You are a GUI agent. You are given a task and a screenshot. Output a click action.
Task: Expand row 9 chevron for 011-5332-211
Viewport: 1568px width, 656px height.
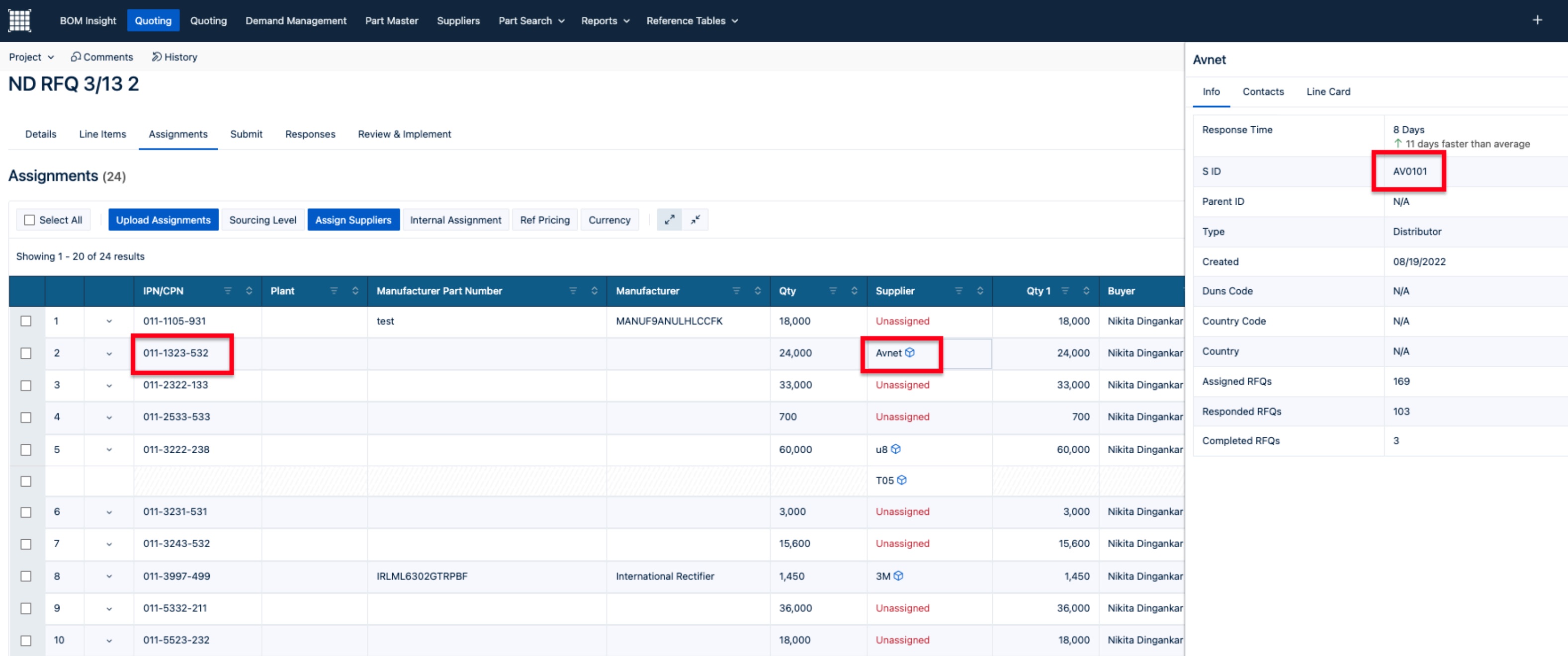[109, 608]
